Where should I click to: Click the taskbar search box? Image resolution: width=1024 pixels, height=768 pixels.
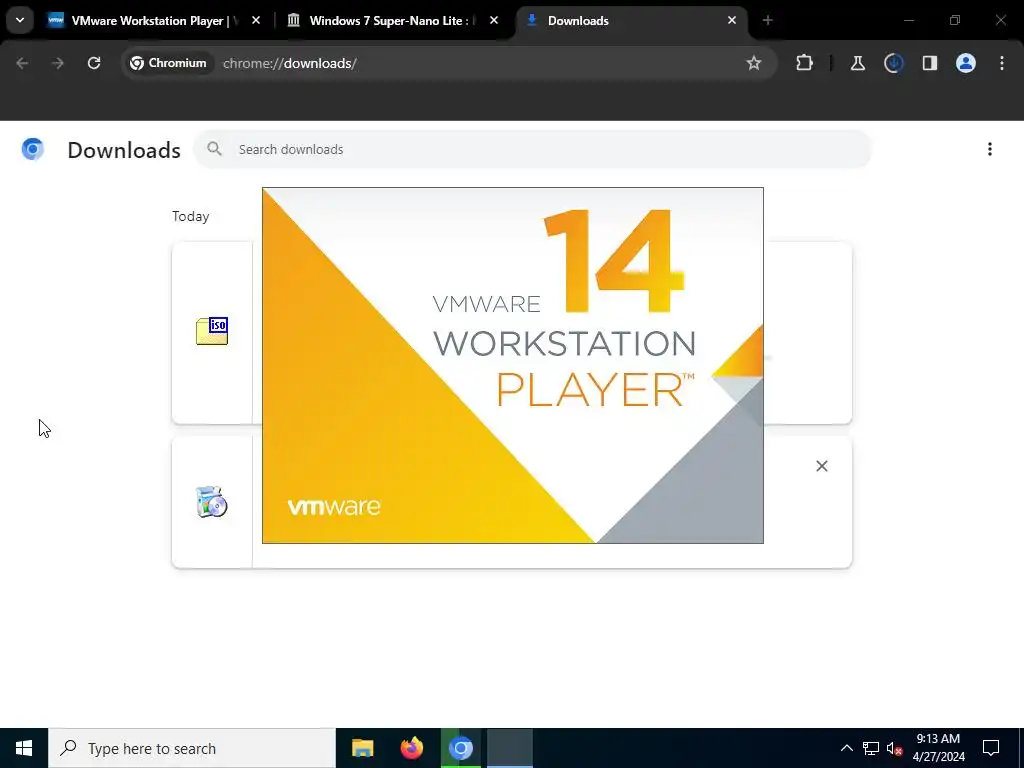click(x=192, y=748)
